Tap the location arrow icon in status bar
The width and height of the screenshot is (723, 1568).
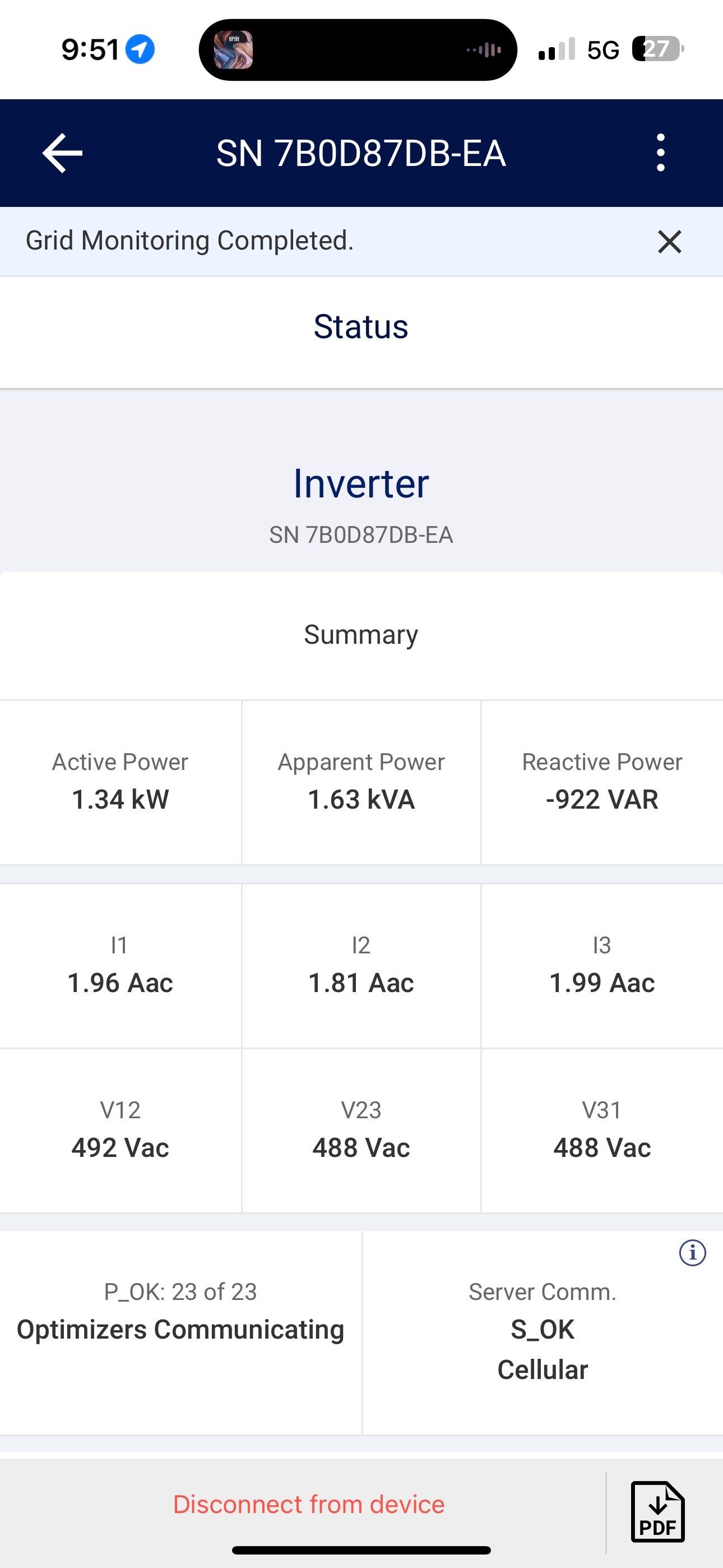[x=140, y=49]
